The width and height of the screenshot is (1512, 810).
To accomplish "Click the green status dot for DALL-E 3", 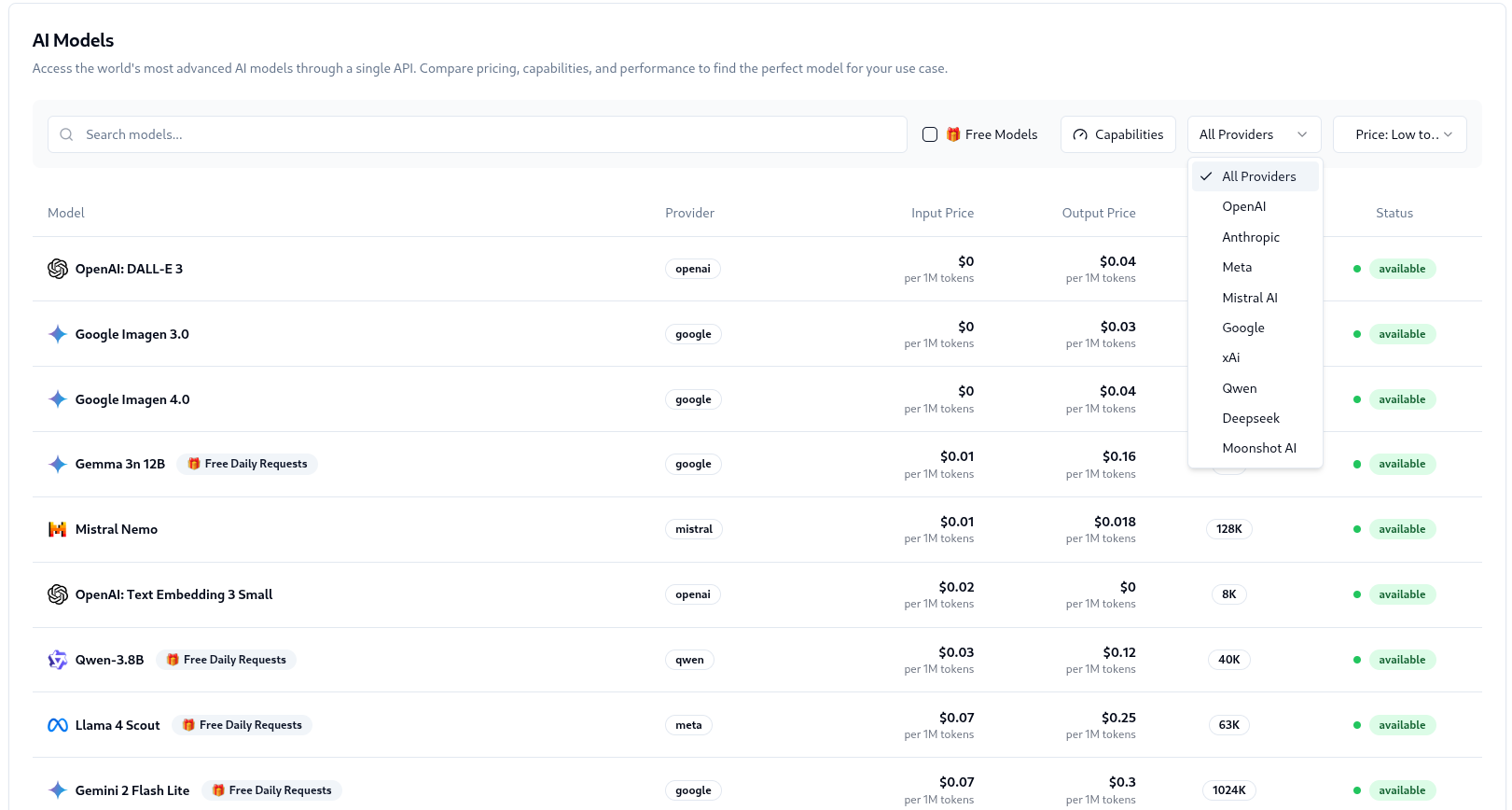I will (x=1357, y=269).
